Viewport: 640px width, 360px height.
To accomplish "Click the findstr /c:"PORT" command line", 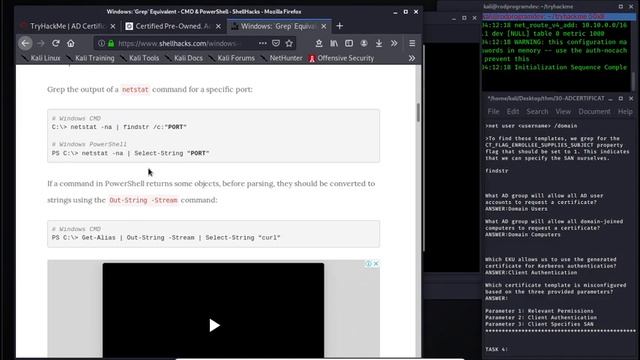I will click(x=119, y=127).
